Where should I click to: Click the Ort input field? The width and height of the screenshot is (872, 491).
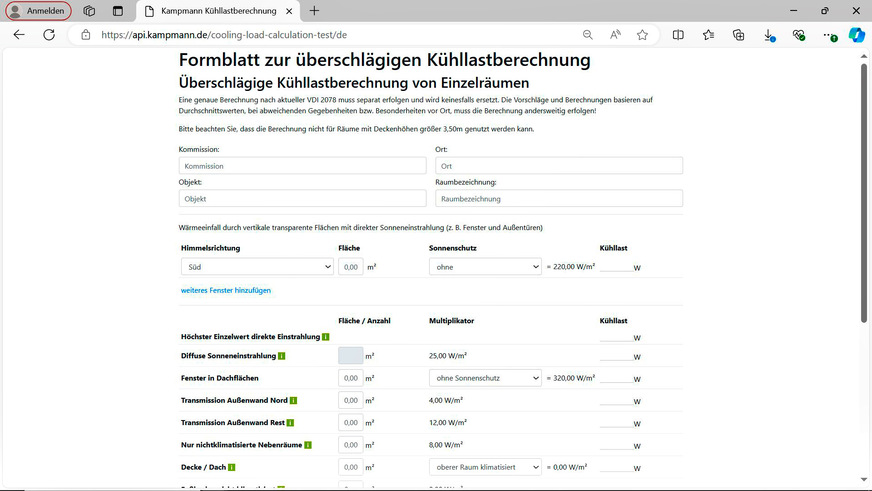click(559, 166)
